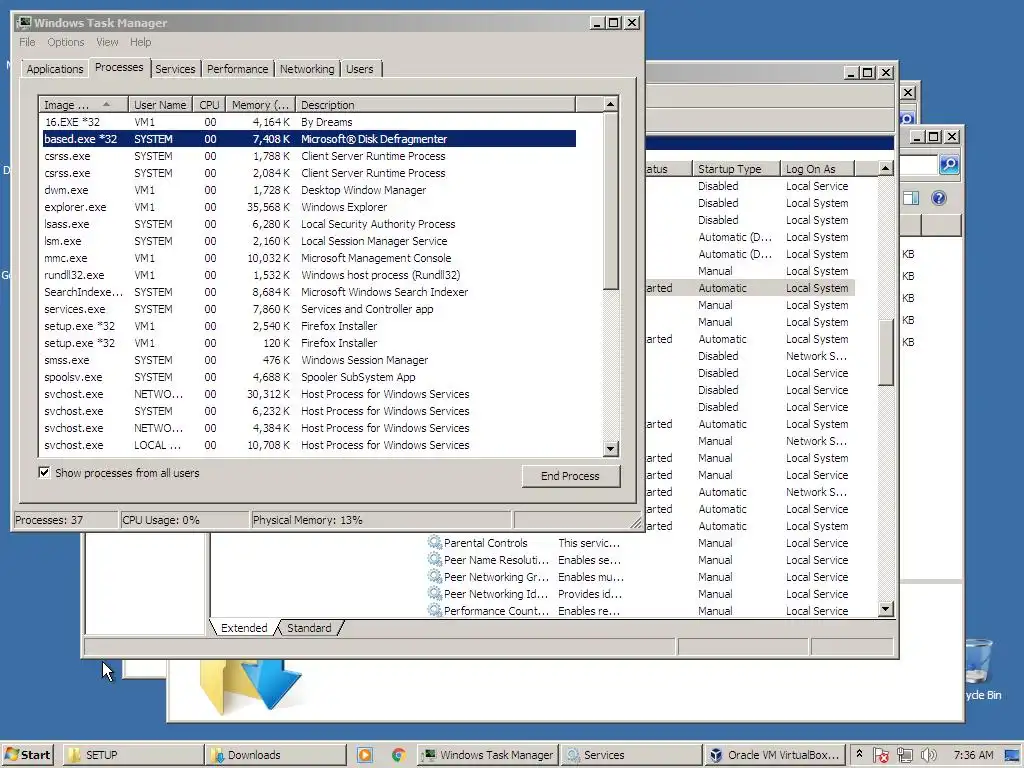
Task: Open the Oracle VM VirtualBox taskbar item
Action: point(775,755)
